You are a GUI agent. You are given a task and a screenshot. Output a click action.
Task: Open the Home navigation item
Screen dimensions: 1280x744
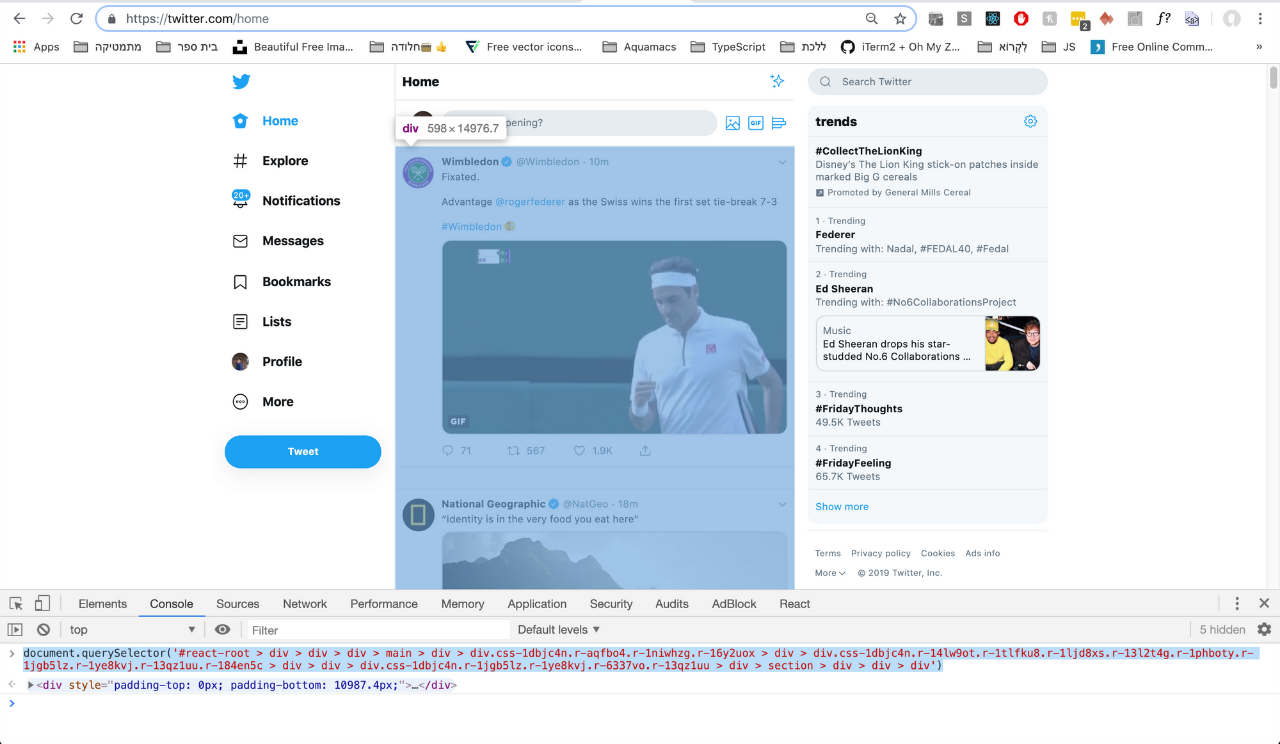[x=266, y=121]
